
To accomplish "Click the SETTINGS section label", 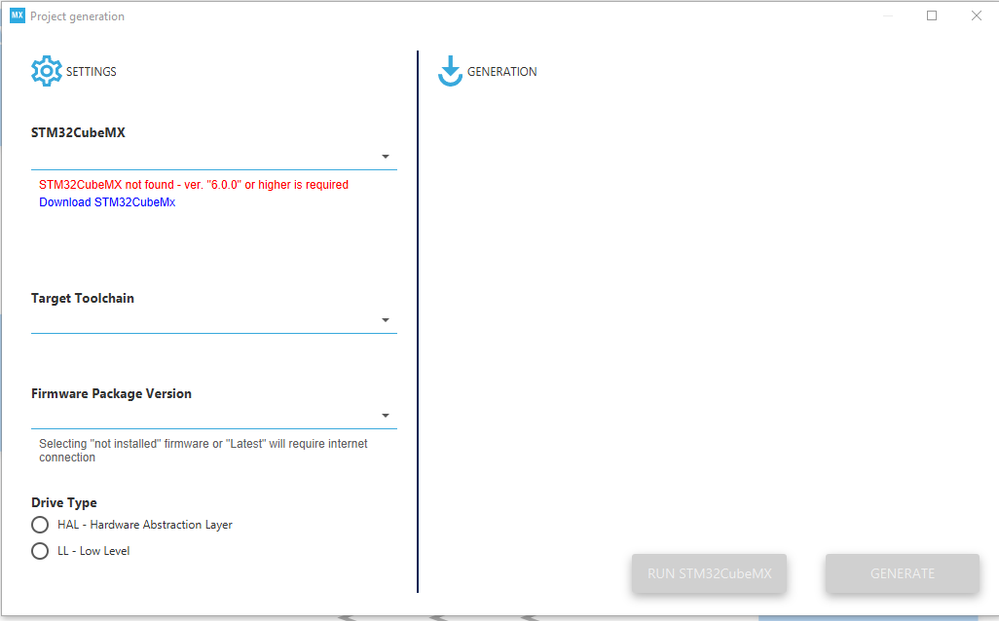I will point(91,71).
